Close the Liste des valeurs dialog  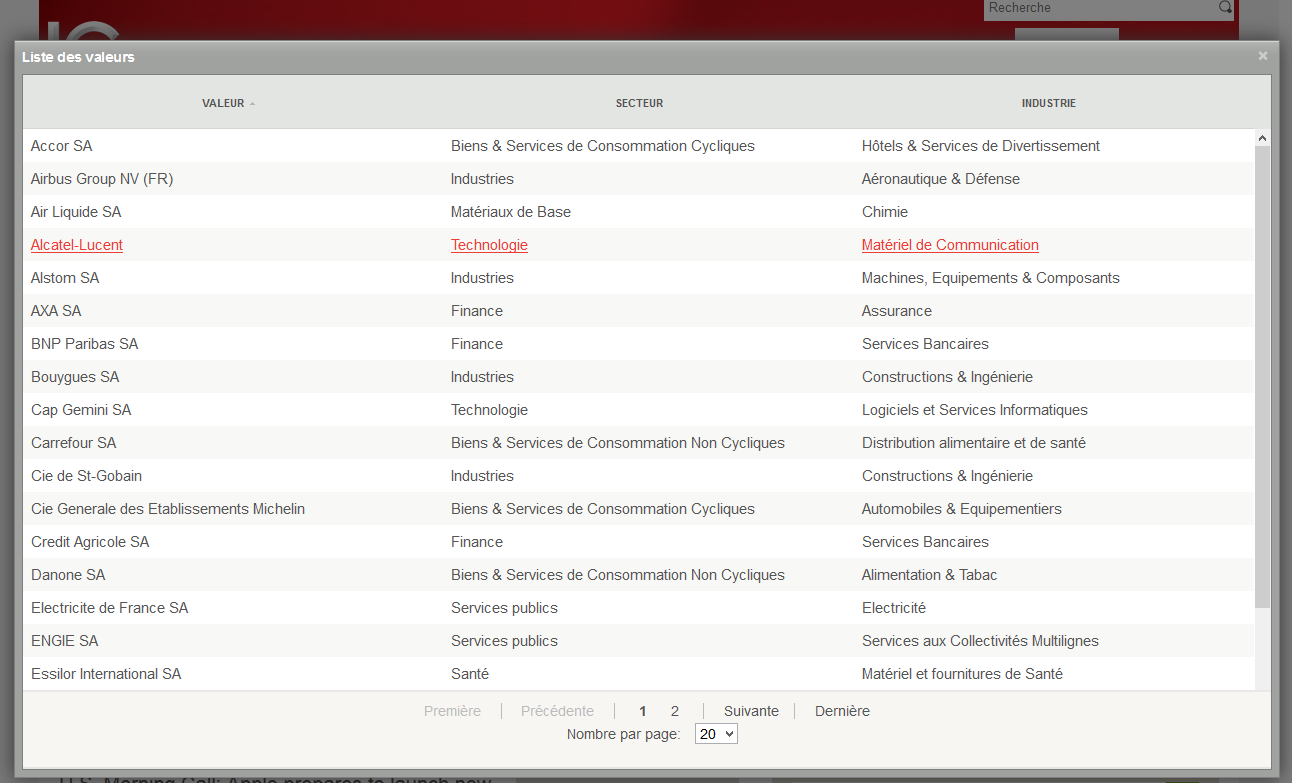click(x=1263, y=56)
